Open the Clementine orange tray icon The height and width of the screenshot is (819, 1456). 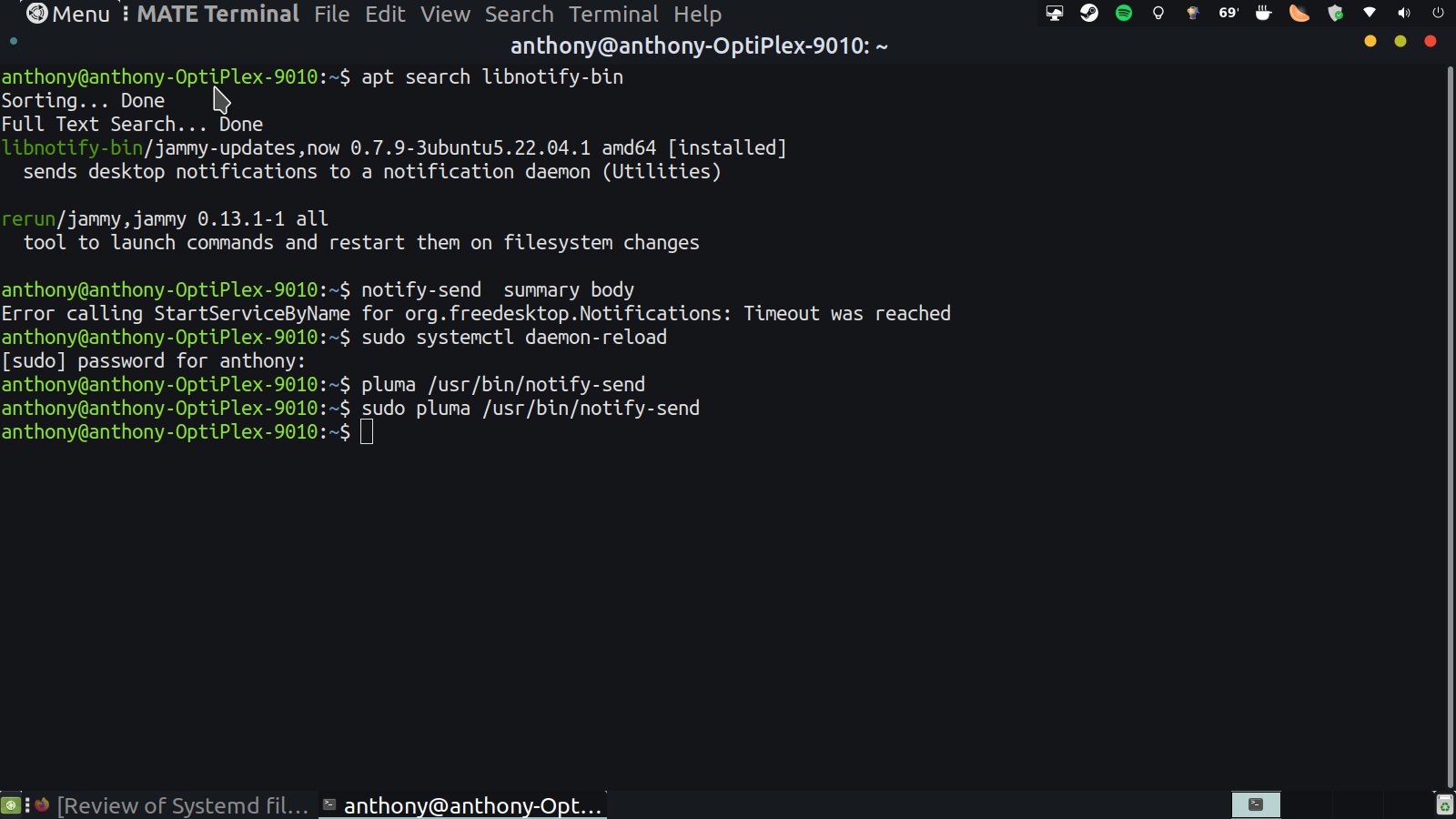pyautogui.click(x=1299, y=13)
